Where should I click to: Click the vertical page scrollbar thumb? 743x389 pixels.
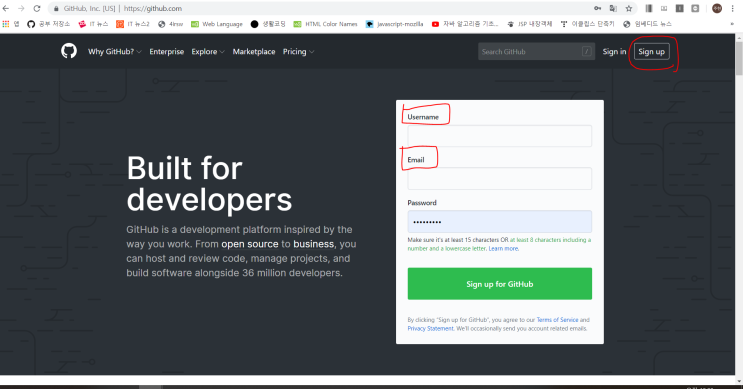coord(739,58)
